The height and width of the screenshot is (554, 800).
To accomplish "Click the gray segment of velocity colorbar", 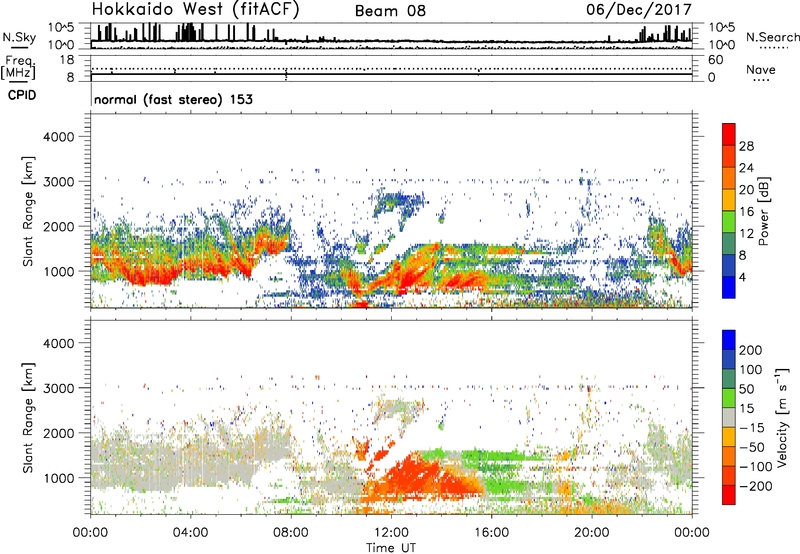I will coord(729,417).
